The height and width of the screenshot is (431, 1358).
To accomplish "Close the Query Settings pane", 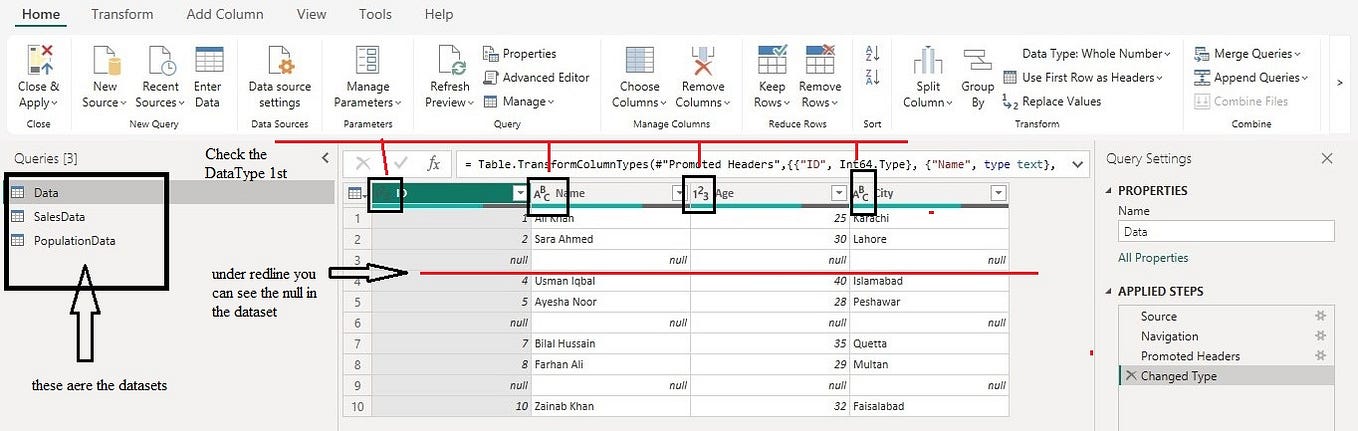I will 1327,158.
